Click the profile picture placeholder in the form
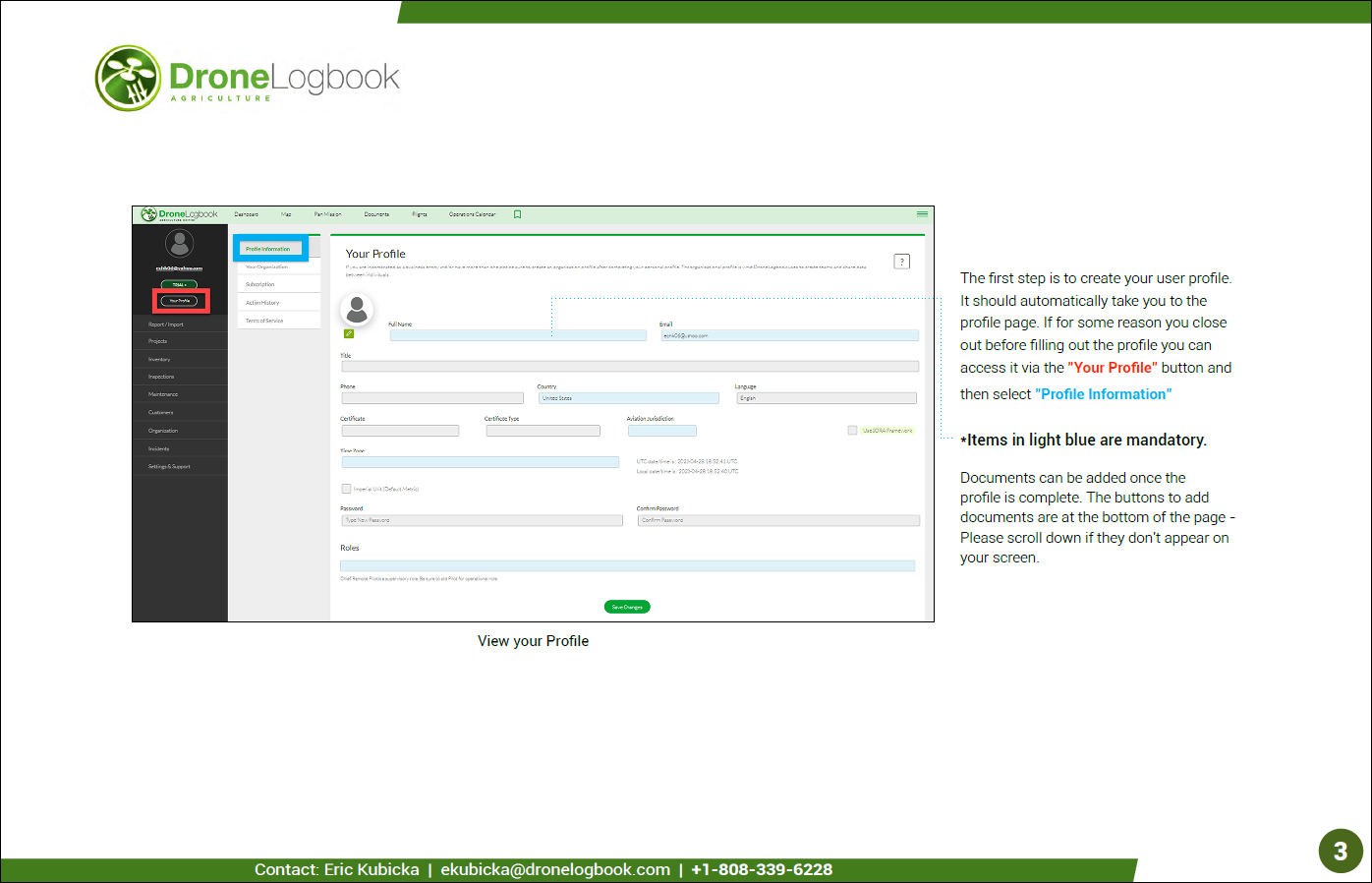 [x=357, y=309]
